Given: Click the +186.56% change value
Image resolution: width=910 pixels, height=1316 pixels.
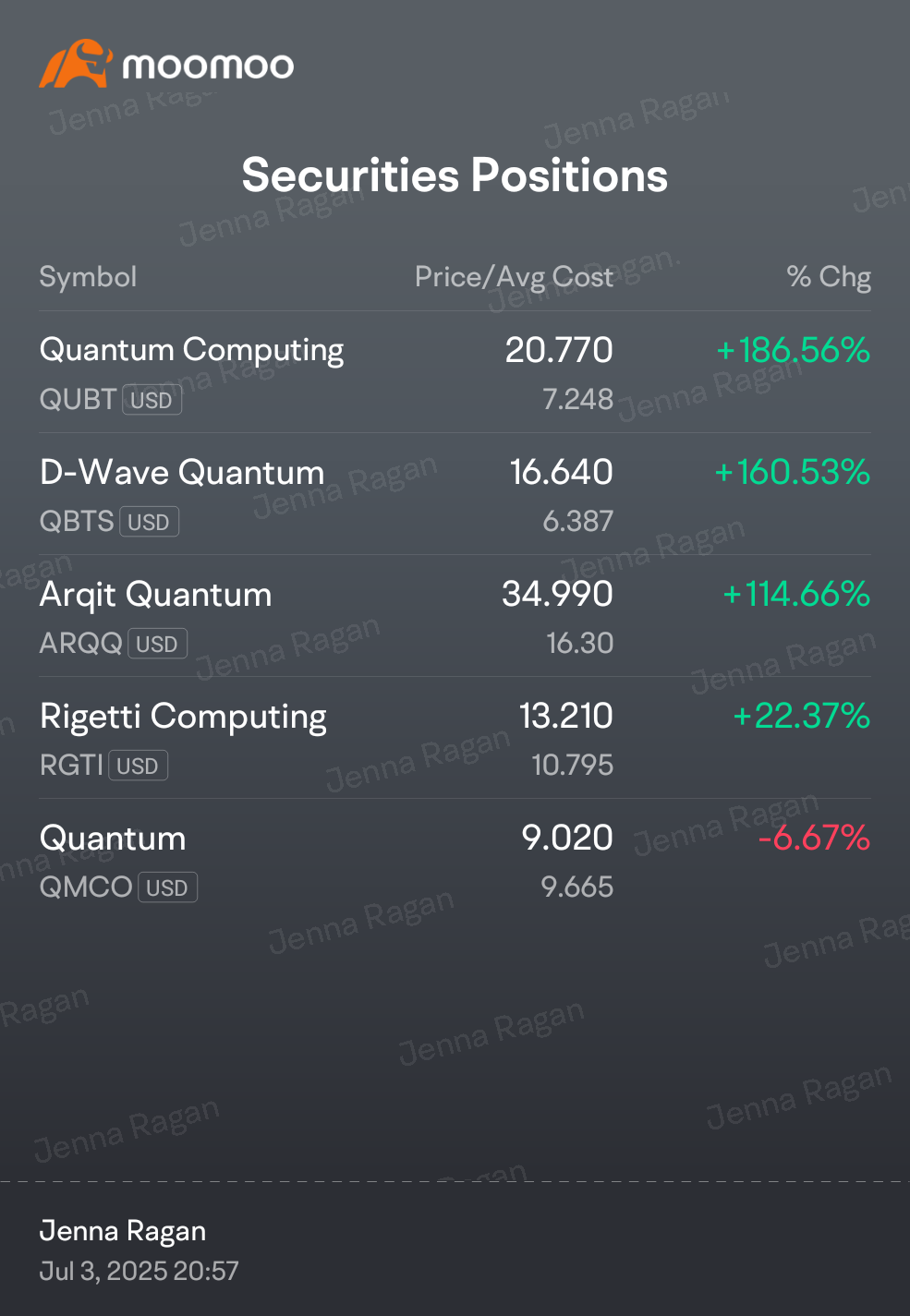Looking at the screenshot, I should [x=794, y=350].
